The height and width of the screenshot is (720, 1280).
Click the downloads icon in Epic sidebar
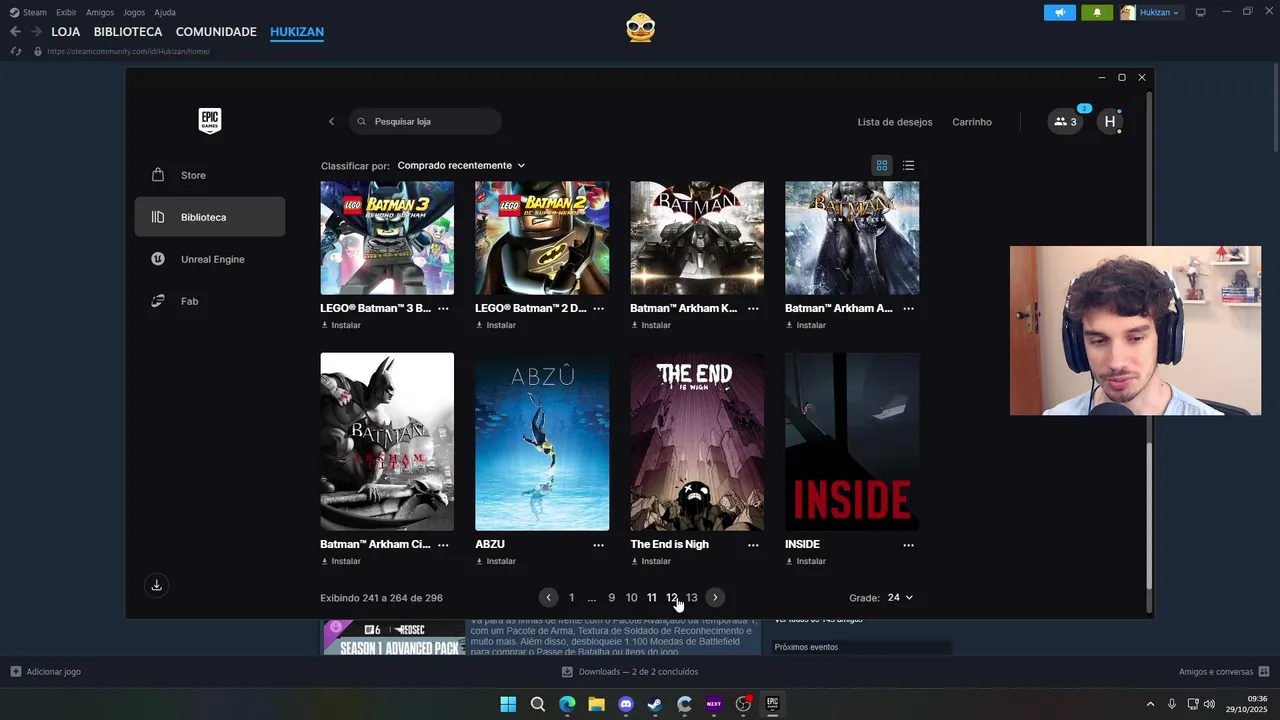coord(156,585)
